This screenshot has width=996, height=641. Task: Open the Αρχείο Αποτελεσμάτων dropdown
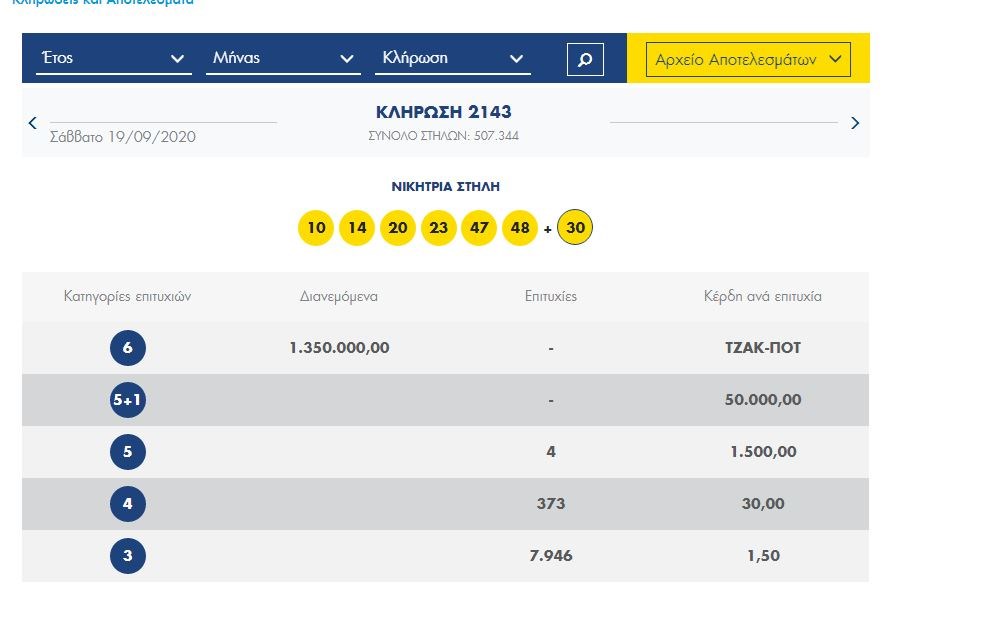click(748, 60)
